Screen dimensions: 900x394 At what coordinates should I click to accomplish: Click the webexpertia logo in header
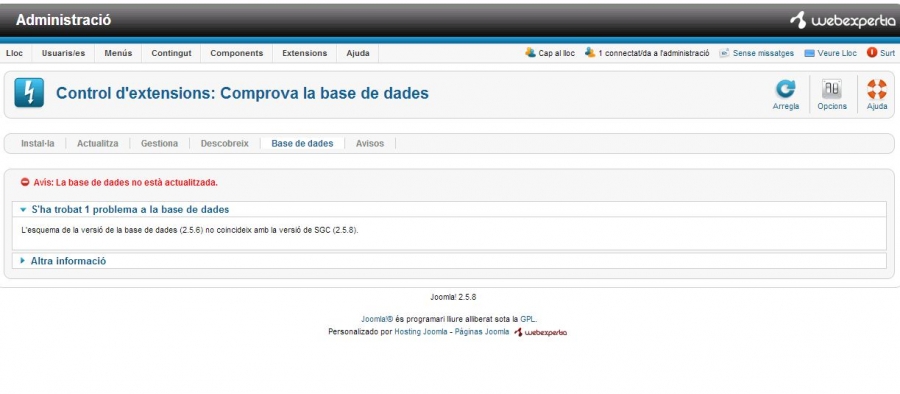click(x=842, y=21)
